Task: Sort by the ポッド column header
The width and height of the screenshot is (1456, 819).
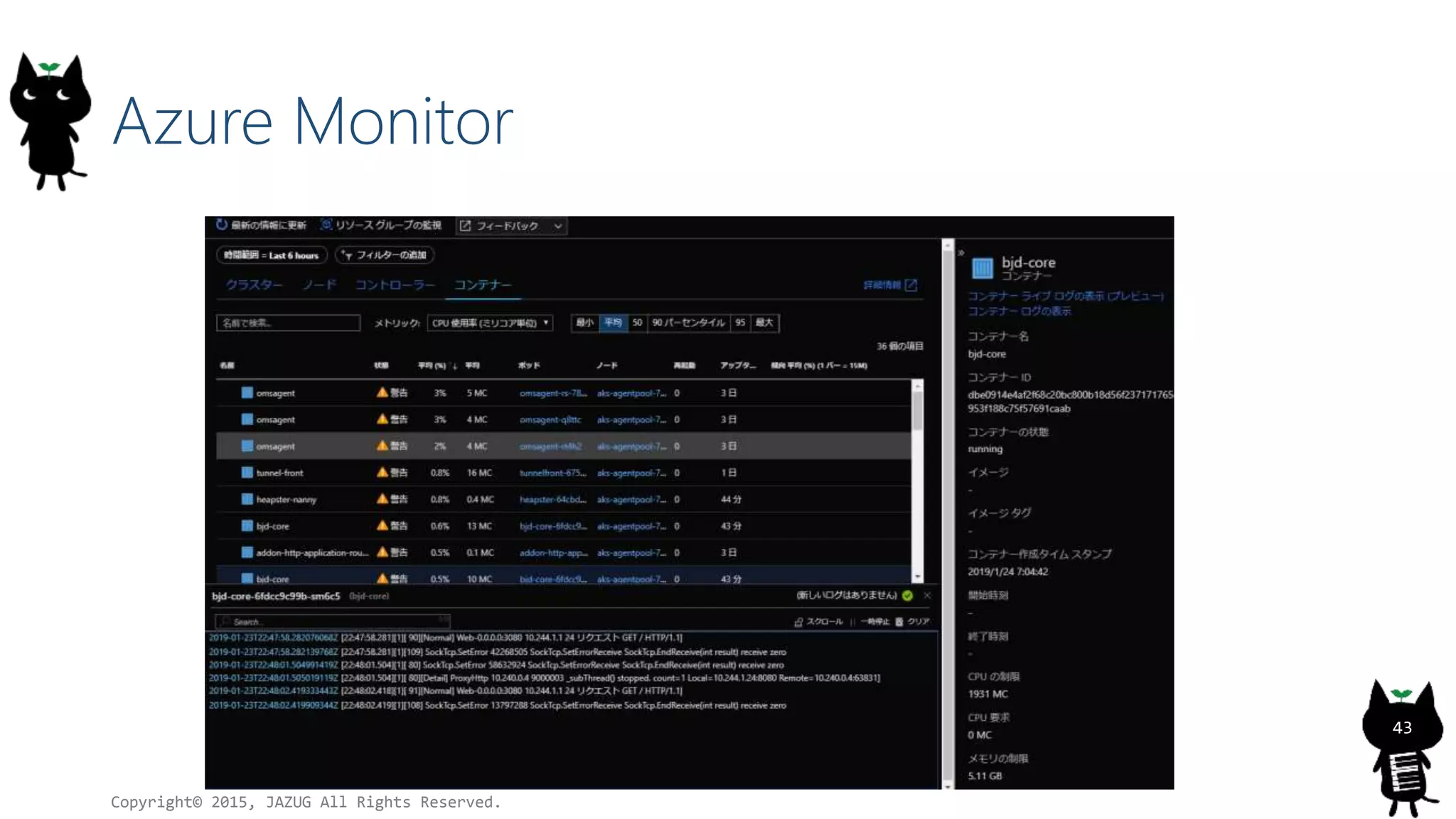Action: click(529, 365)
